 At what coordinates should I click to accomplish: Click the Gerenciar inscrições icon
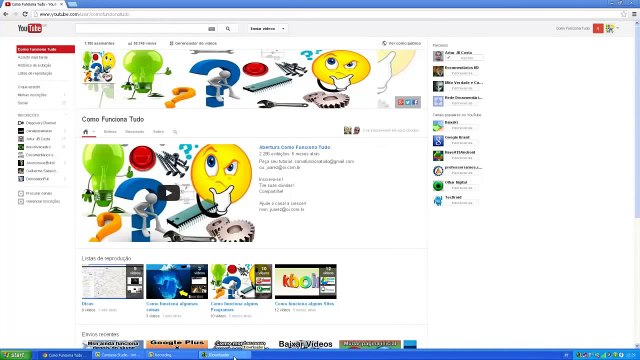[21, 202]
